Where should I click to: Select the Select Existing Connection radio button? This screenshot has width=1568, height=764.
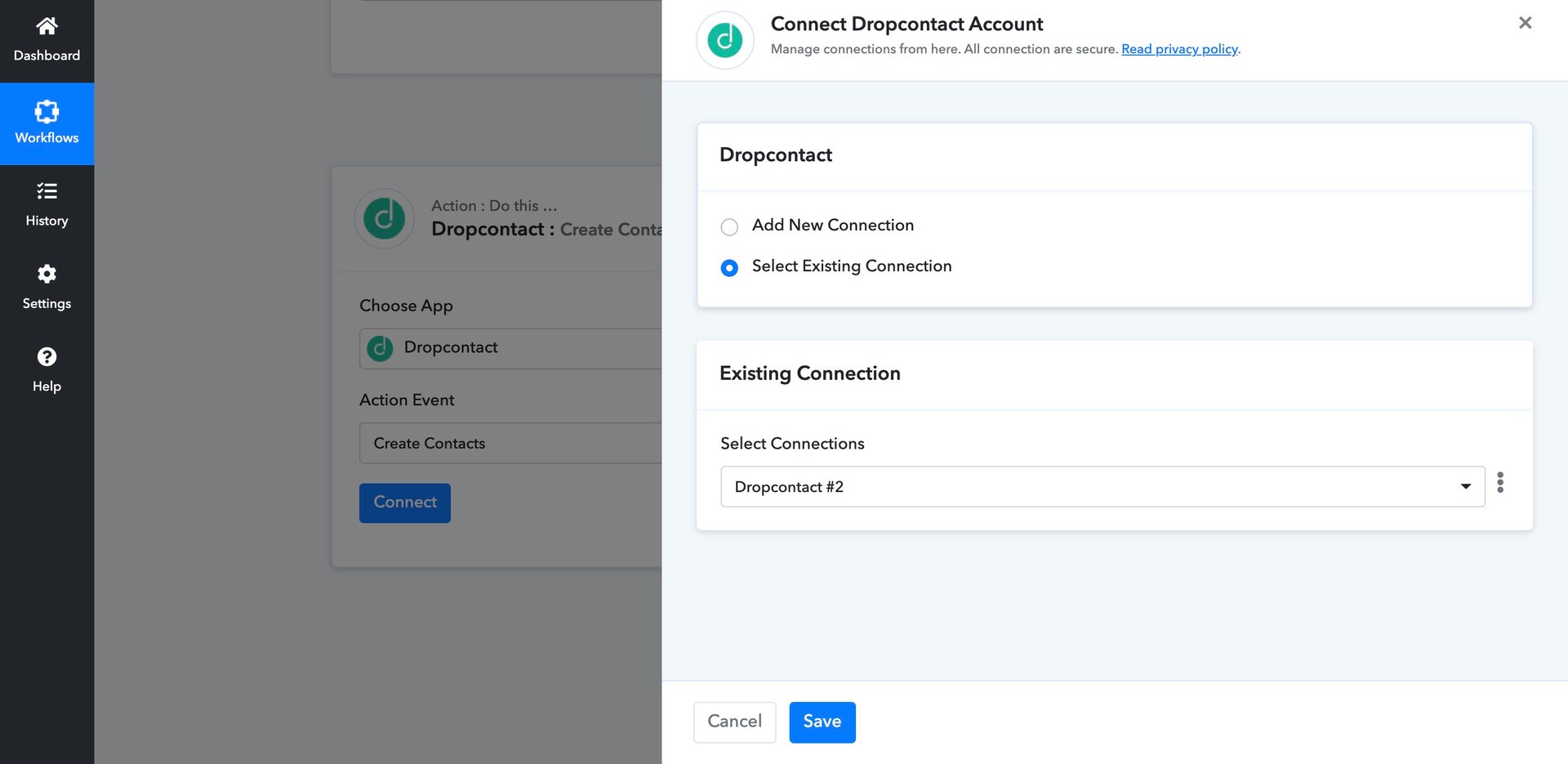coord(729,267)
